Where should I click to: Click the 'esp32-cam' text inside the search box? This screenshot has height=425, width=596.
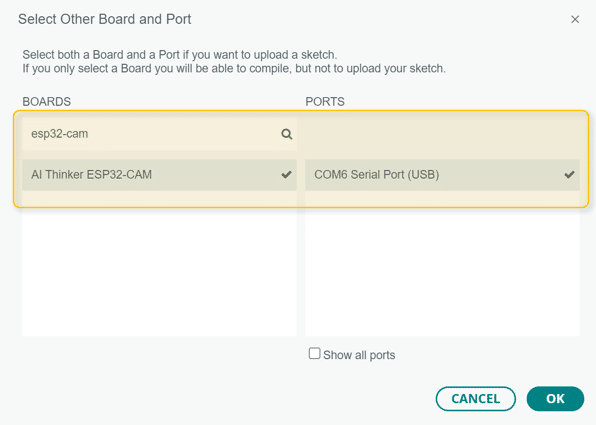[x=60, y=134]
